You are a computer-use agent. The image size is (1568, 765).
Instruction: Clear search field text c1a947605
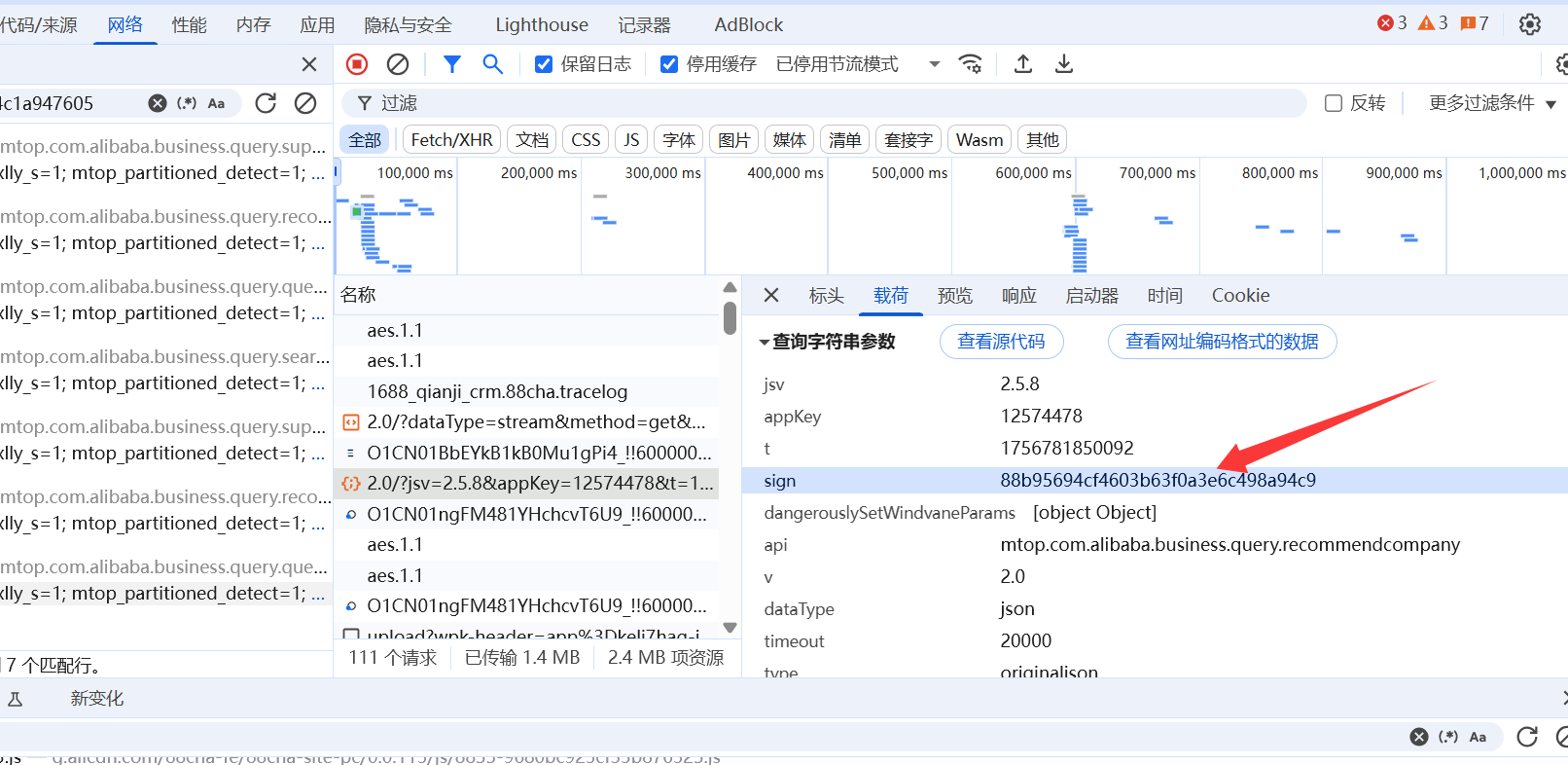[157, 103]
